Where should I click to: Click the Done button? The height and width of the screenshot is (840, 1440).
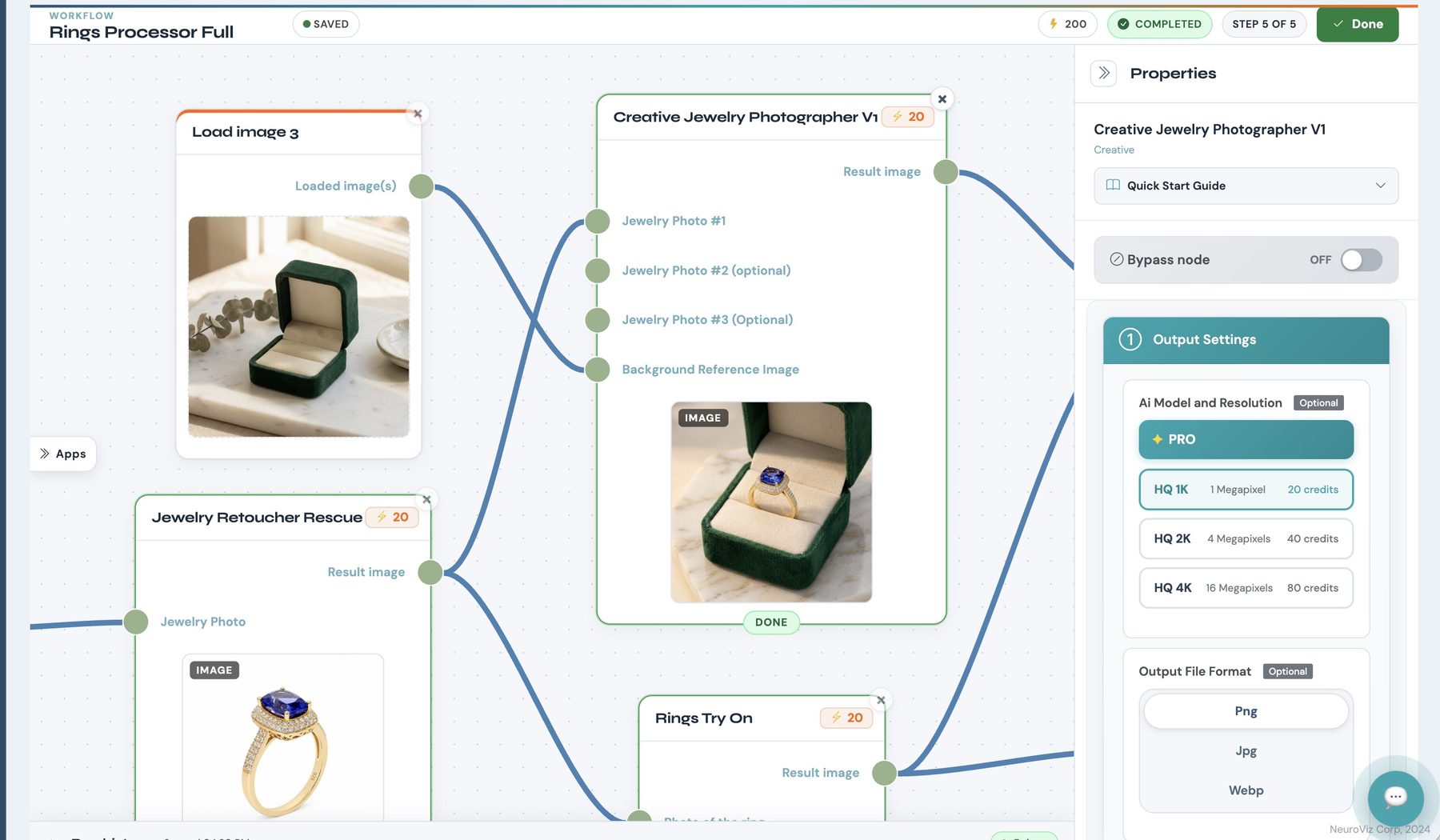[x=1357, y=24]
